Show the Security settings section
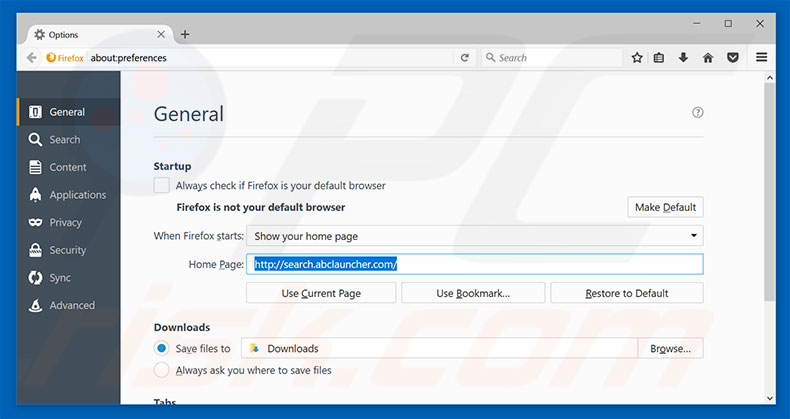 click(x=68, y=250)
